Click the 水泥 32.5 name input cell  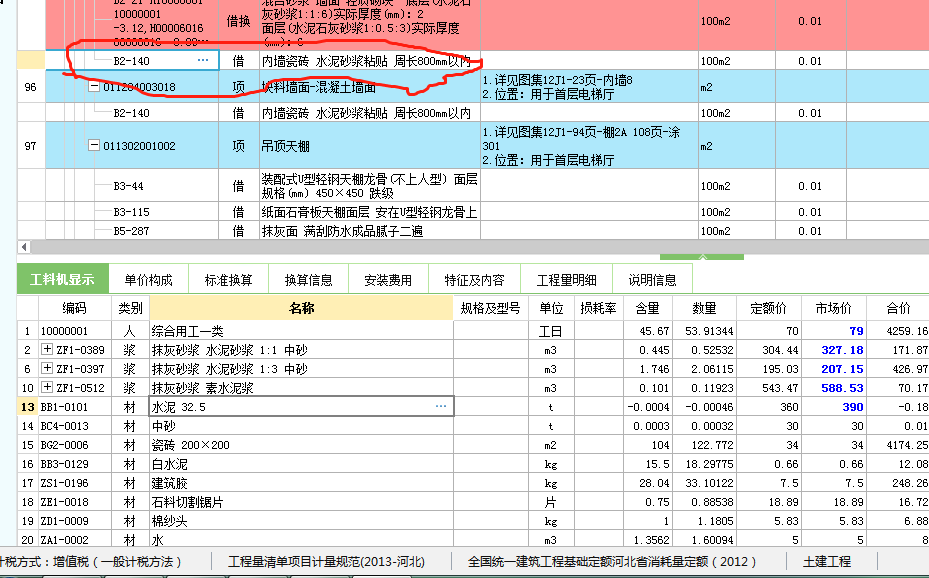[x=301, y=406]
